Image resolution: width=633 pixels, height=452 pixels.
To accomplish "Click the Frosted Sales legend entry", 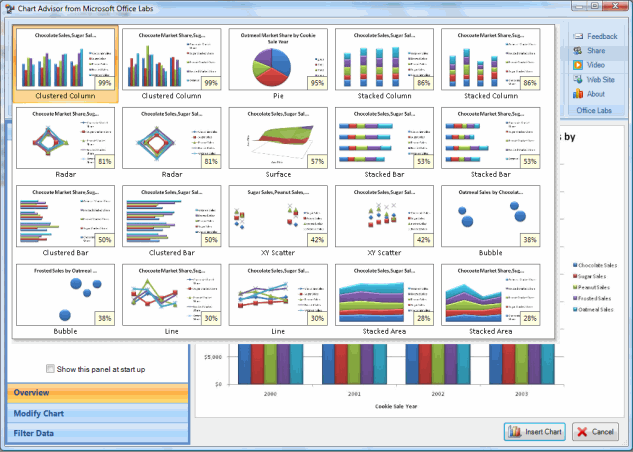I will pos(592,298).
